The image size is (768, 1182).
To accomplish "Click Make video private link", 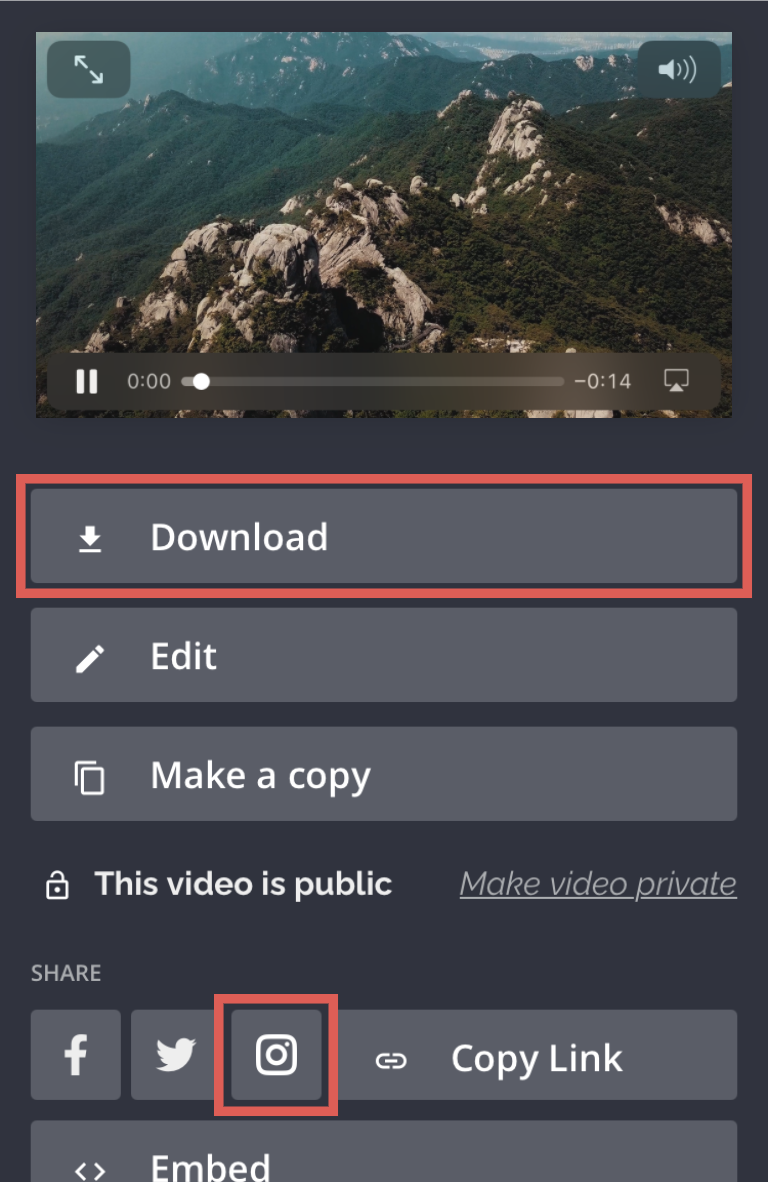I will tap(598, 883).
